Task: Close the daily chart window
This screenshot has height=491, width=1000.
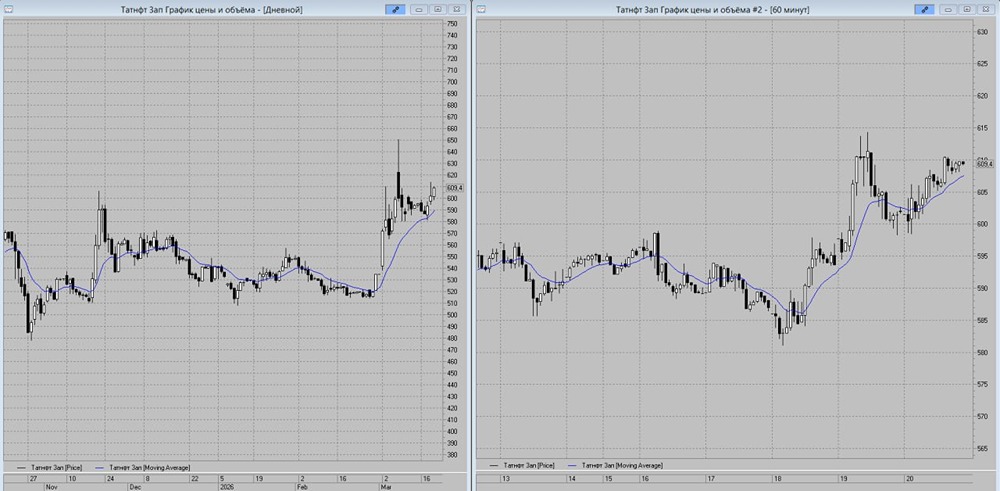Action: click(457, 10)
